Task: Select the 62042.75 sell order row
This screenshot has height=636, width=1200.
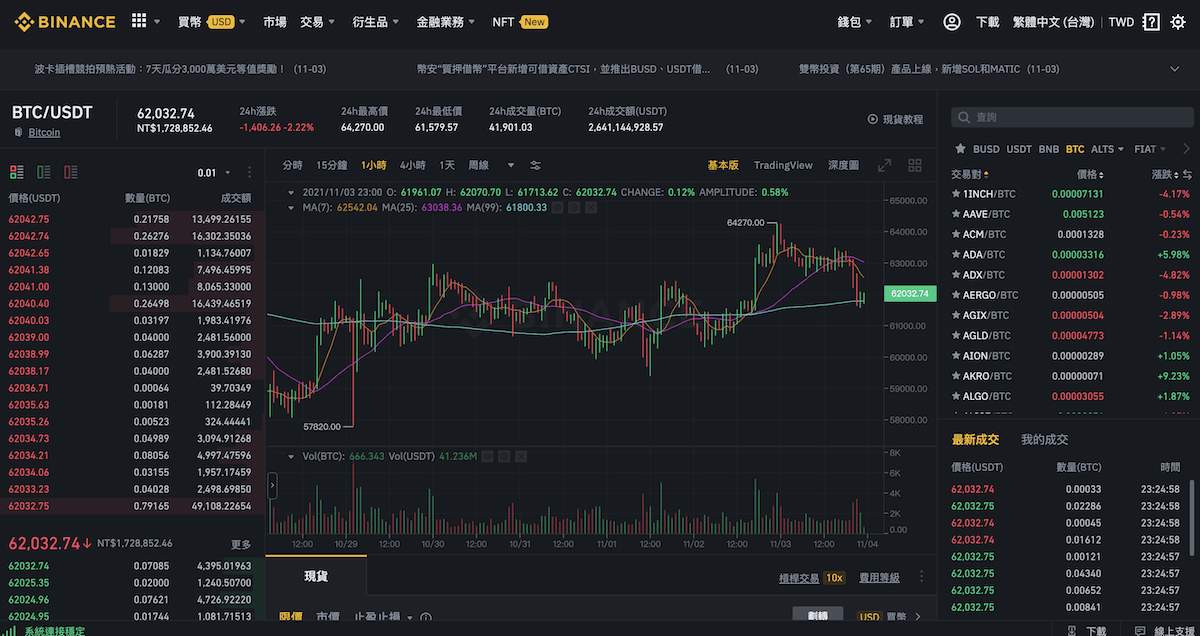Action: click(x=132, y=218)
